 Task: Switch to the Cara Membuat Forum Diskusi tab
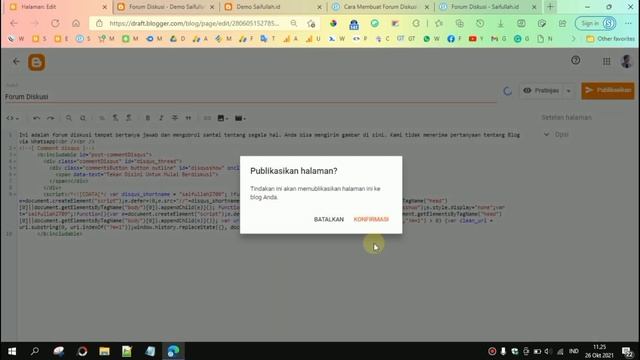381,7
